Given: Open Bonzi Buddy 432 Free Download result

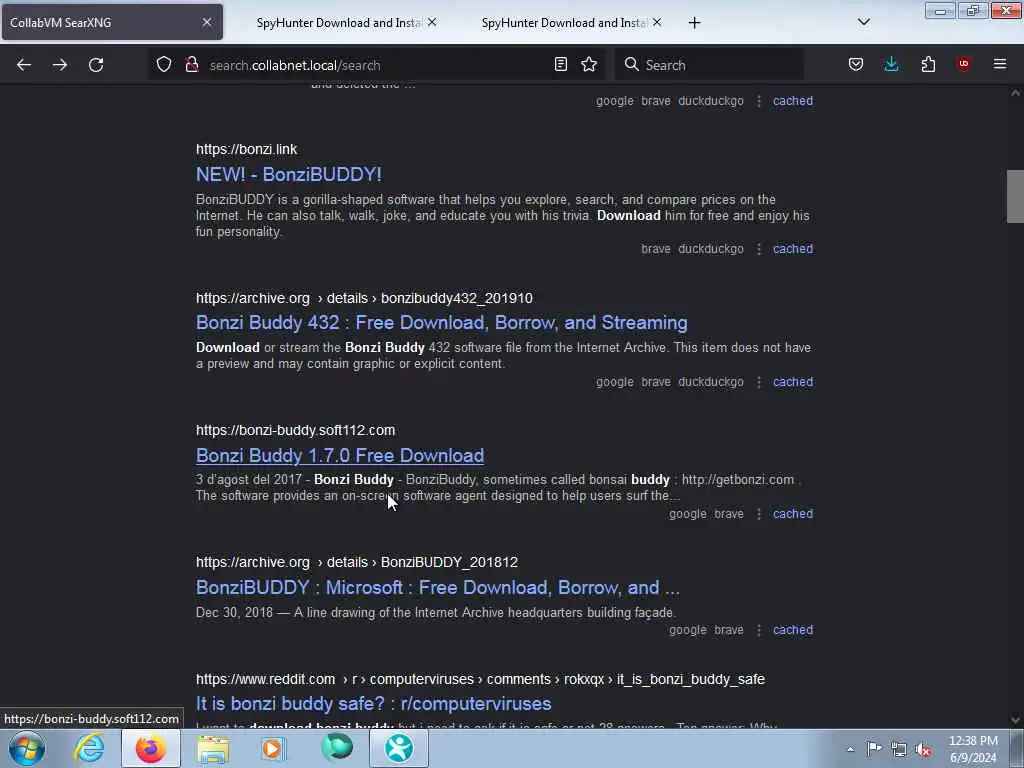Looking at the screenshot, I should click(441, 323).
